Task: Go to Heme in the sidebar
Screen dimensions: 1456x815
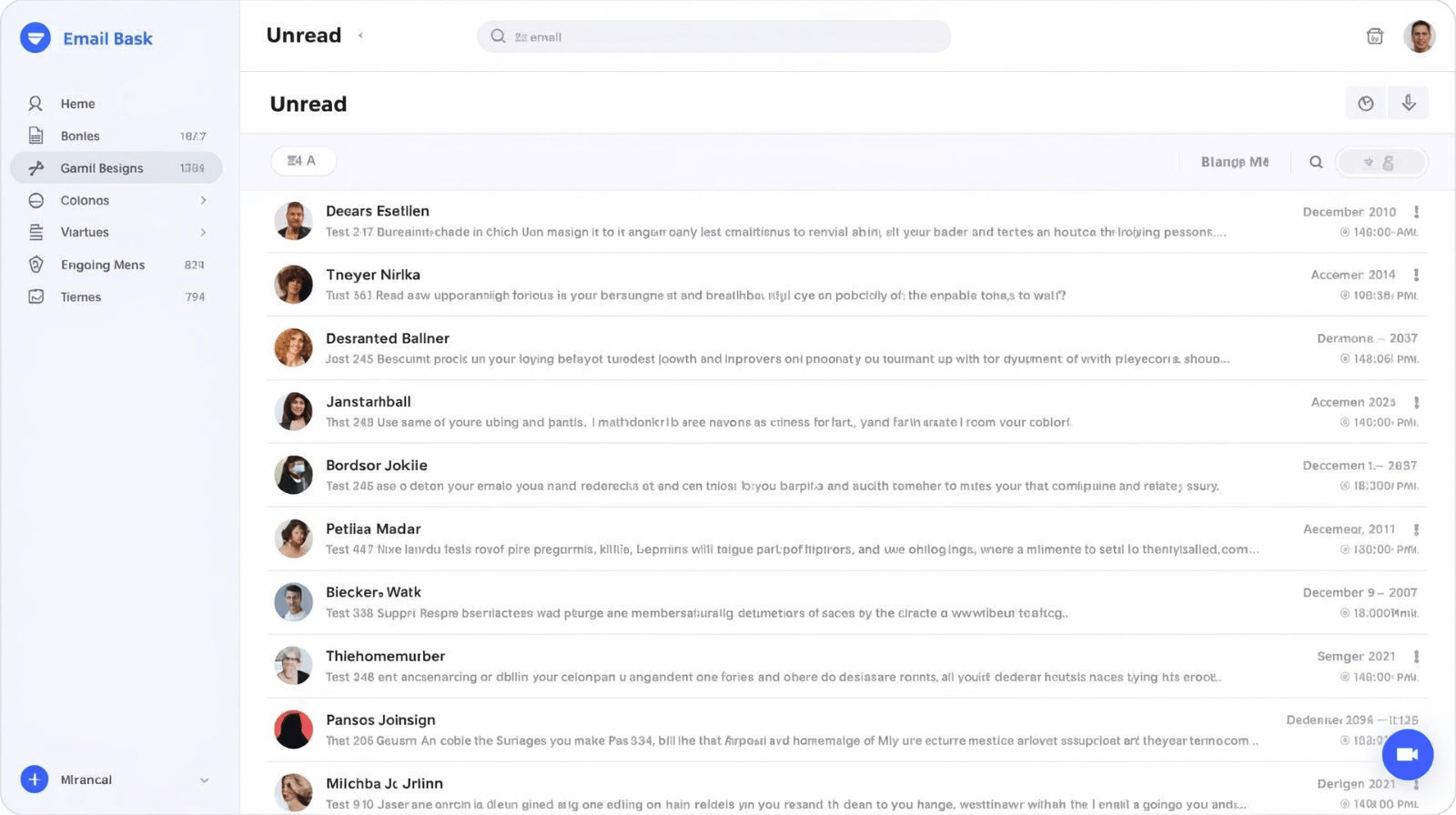Action: click(x=77, y=104)
